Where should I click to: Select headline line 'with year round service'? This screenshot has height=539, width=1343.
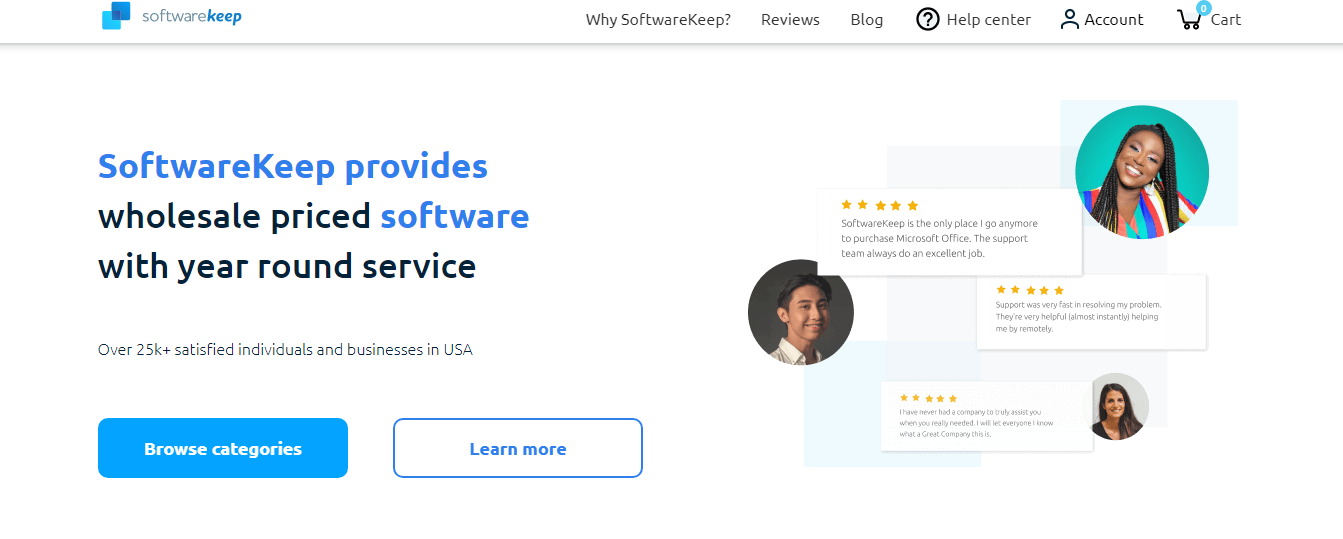tap(287, 266)
